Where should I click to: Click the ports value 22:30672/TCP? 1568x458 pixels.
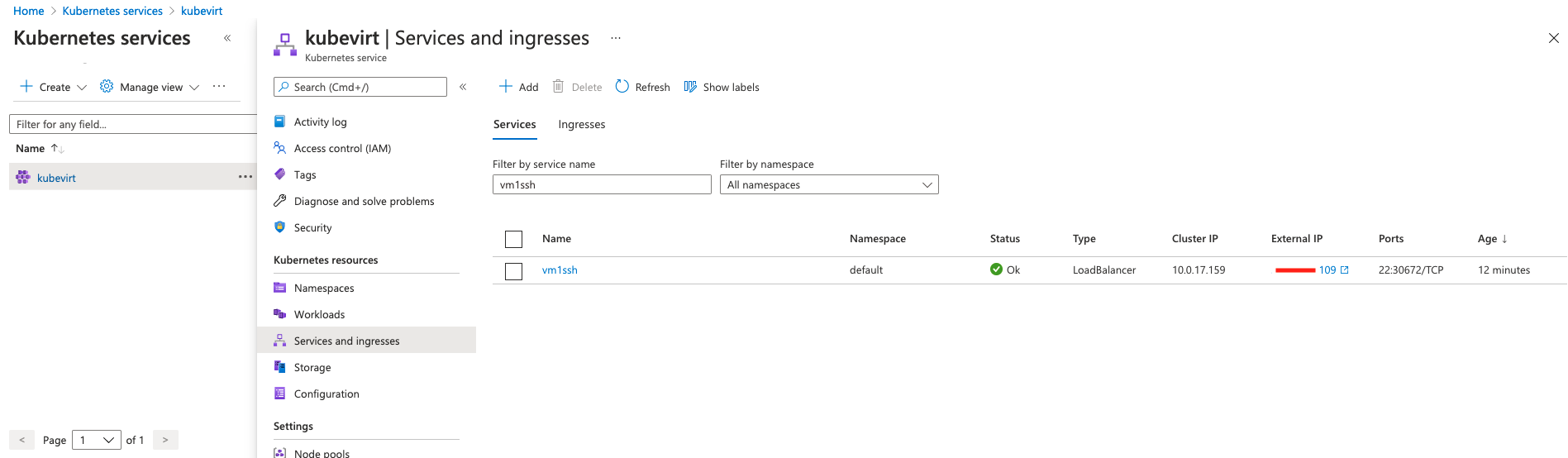pyautogui.click(x=1411, y=270)
